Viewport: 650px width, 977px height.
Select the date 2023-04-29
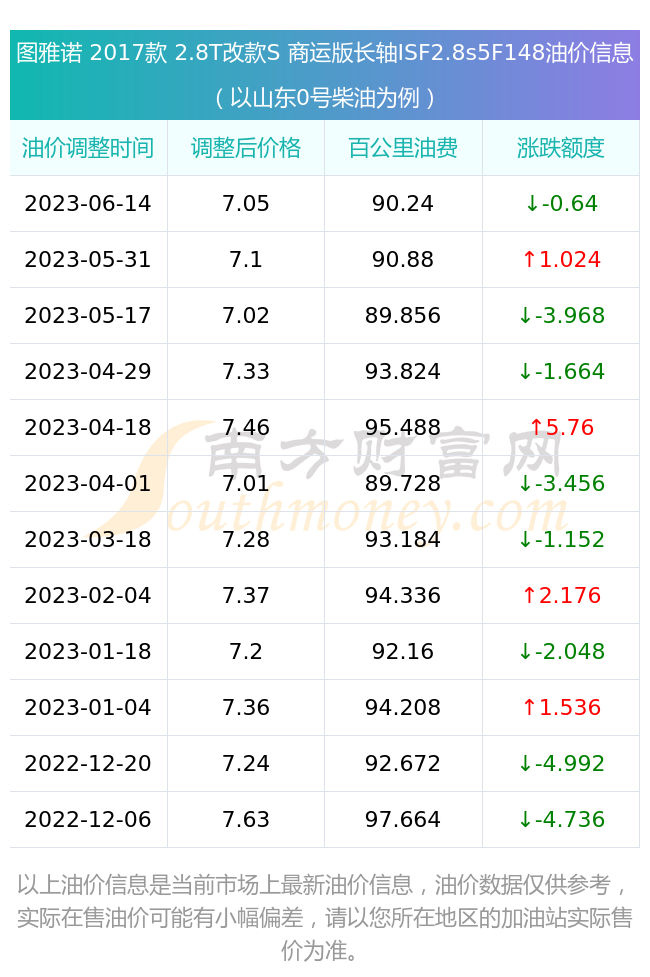tap(88, 372)
